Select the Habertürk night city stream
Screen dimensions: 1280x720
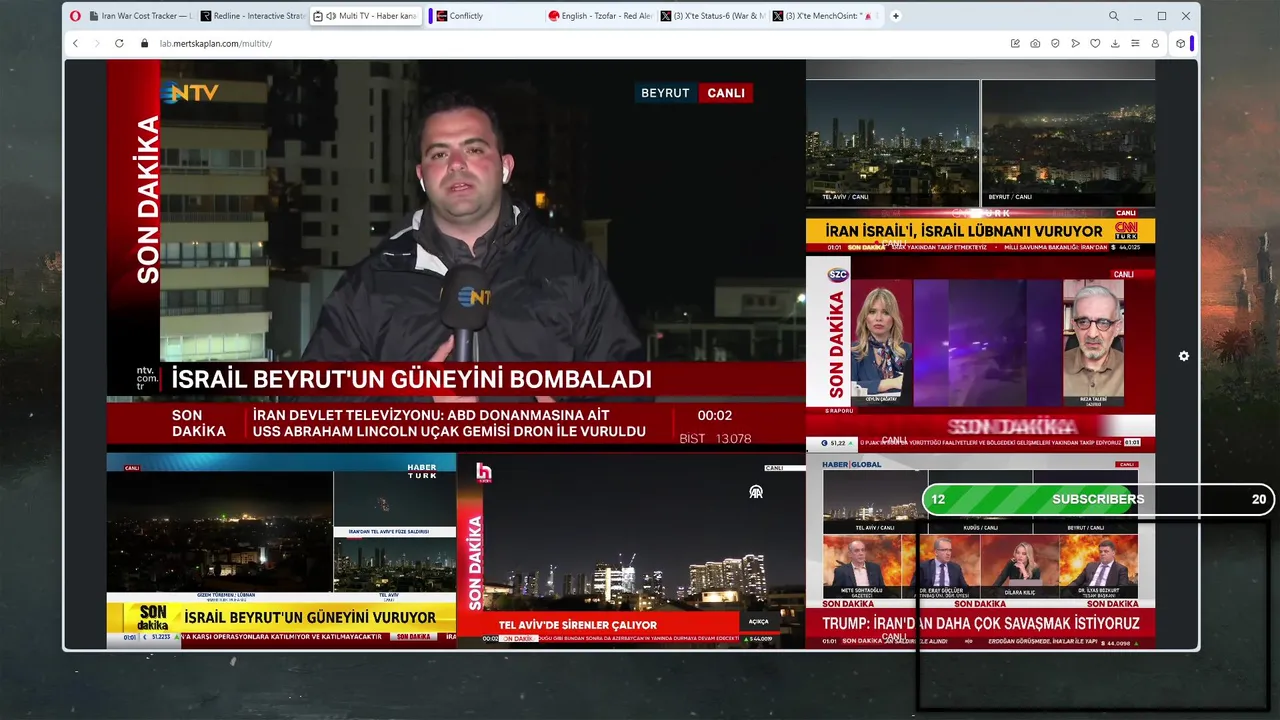pos(281,551)
